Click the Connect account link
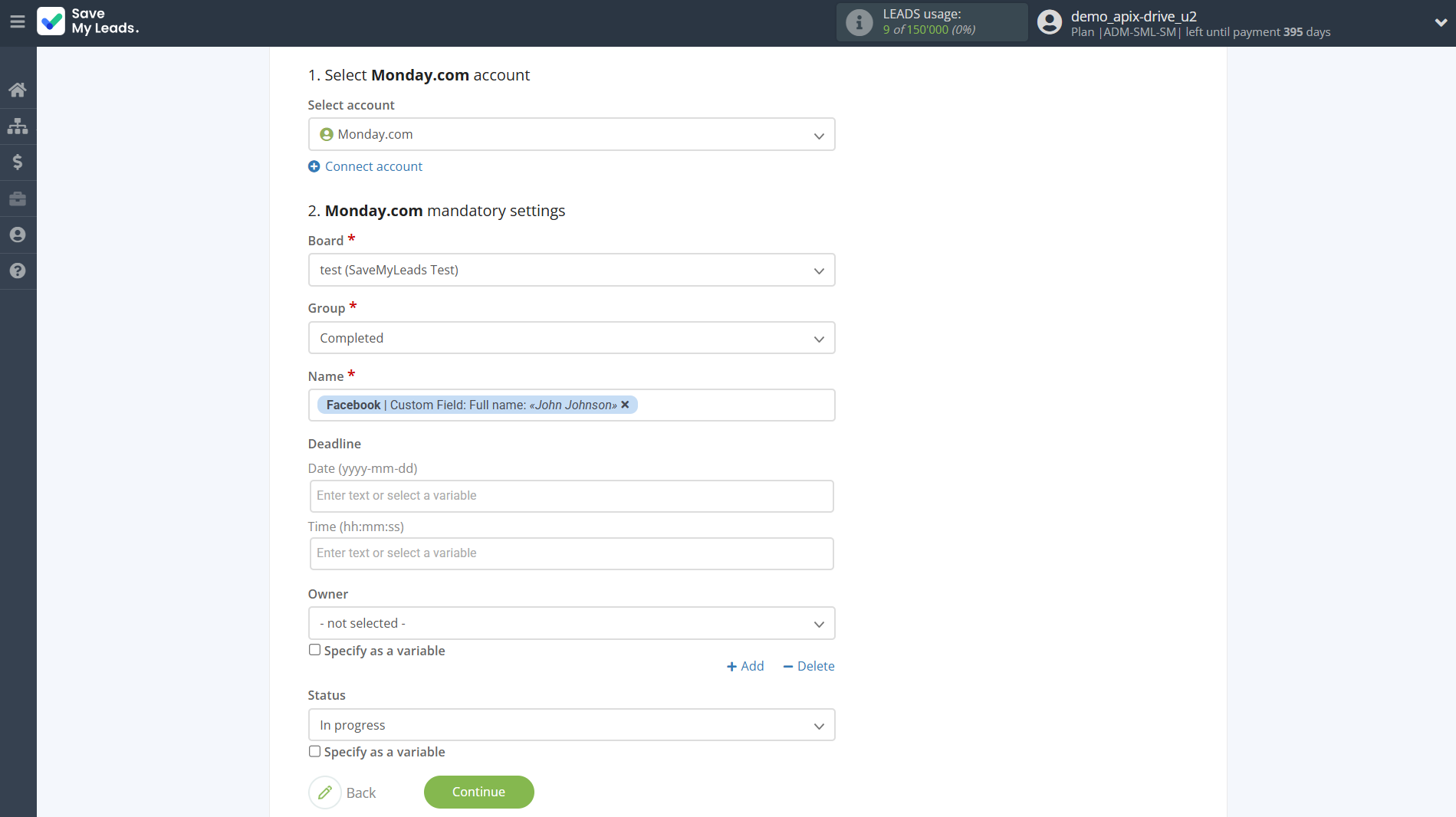Image resolution: width=1456 pixels, height=817 pixels. click(x=373, y=166)
